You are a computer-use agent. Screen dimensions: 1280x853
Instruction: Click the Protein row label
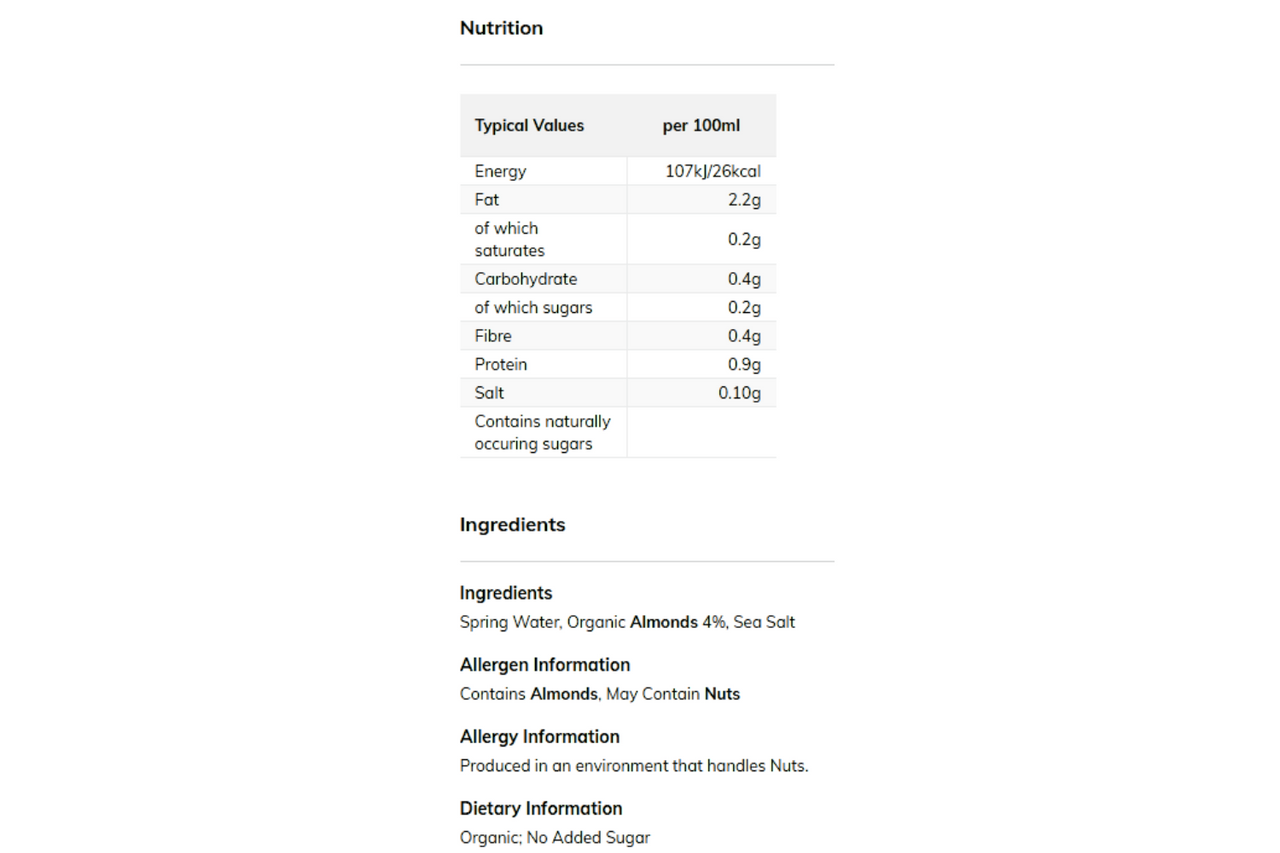[x=501, y=364]
